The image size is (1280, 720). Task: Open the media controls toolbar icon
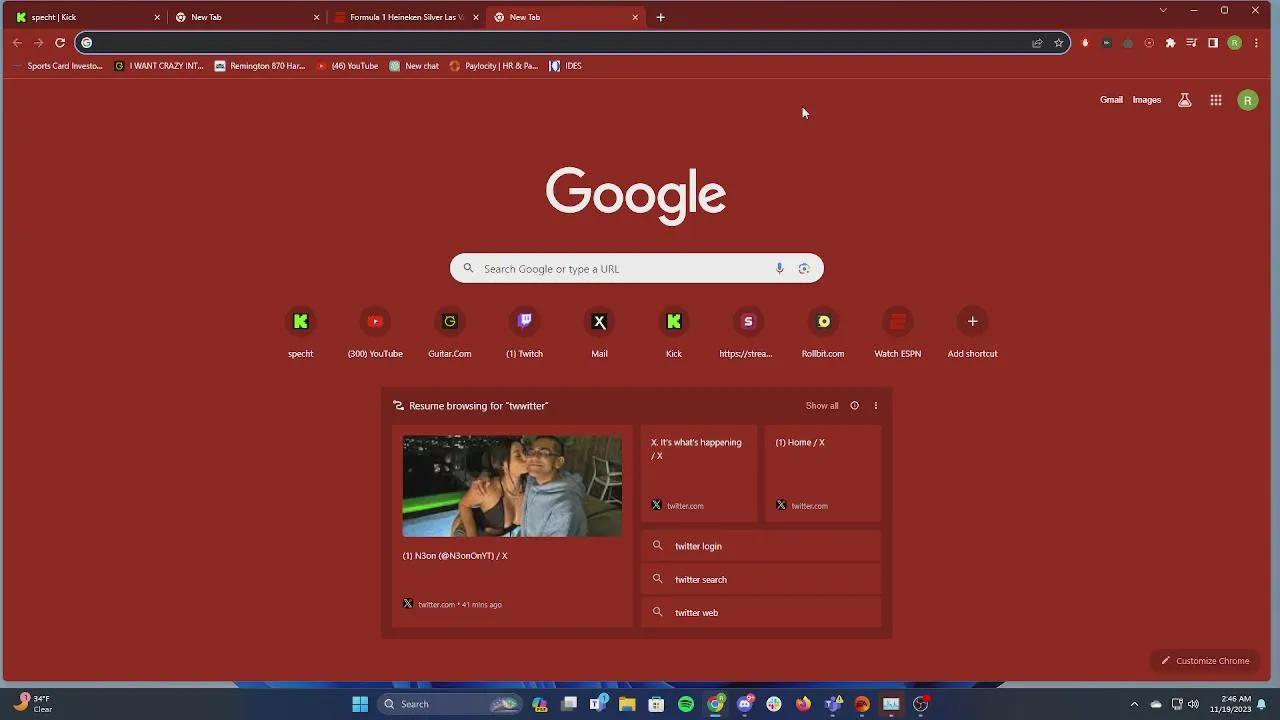click(x=1192, y=43)
